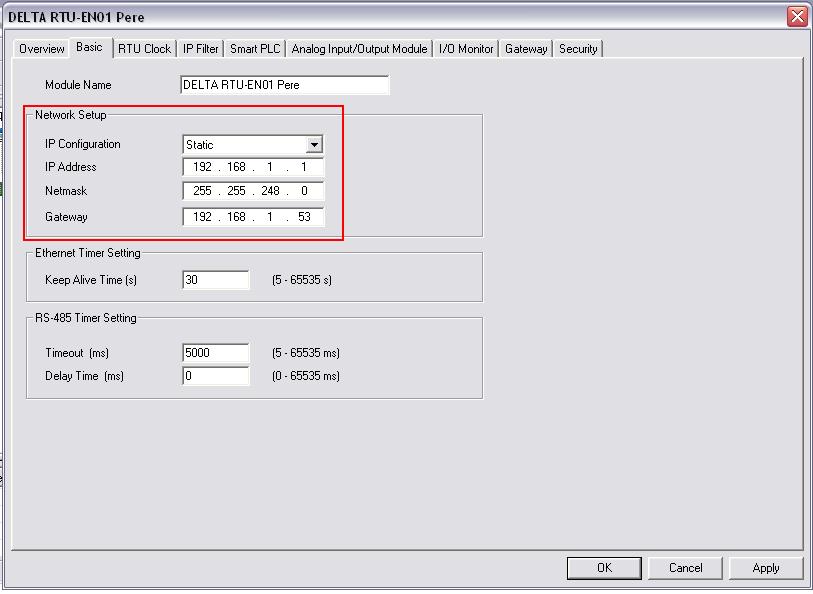Click the IP Address first octet field
Viewport: 813px width, 594px height.
click(x=202, y=168)
